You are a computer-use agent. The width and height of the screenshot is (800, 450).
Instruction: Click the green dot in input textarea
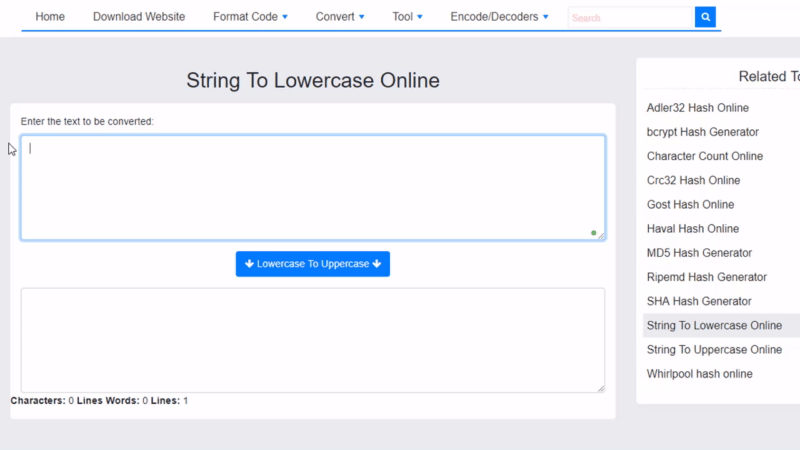pos(593,233)
